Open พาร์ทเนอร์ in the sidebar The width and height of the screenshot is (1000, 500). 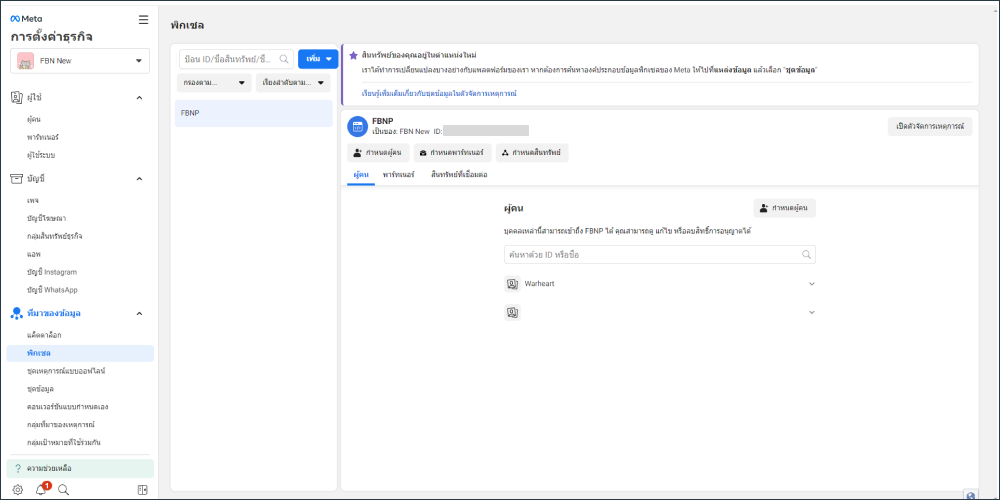click(x=43, y=137)
